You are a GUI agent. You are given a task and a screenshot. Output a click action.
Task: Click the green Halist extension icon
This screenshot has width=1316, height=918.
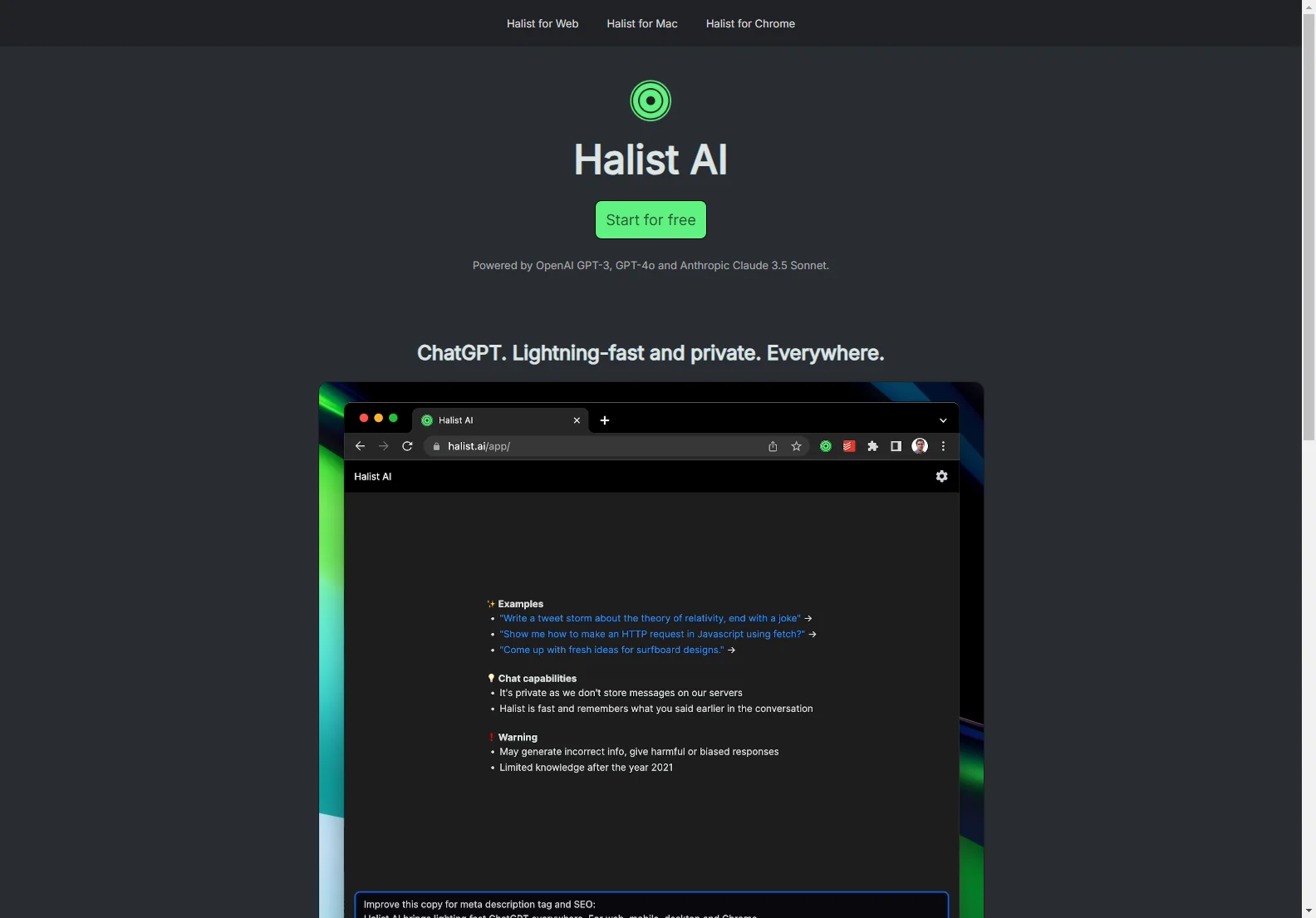(826, 446)
